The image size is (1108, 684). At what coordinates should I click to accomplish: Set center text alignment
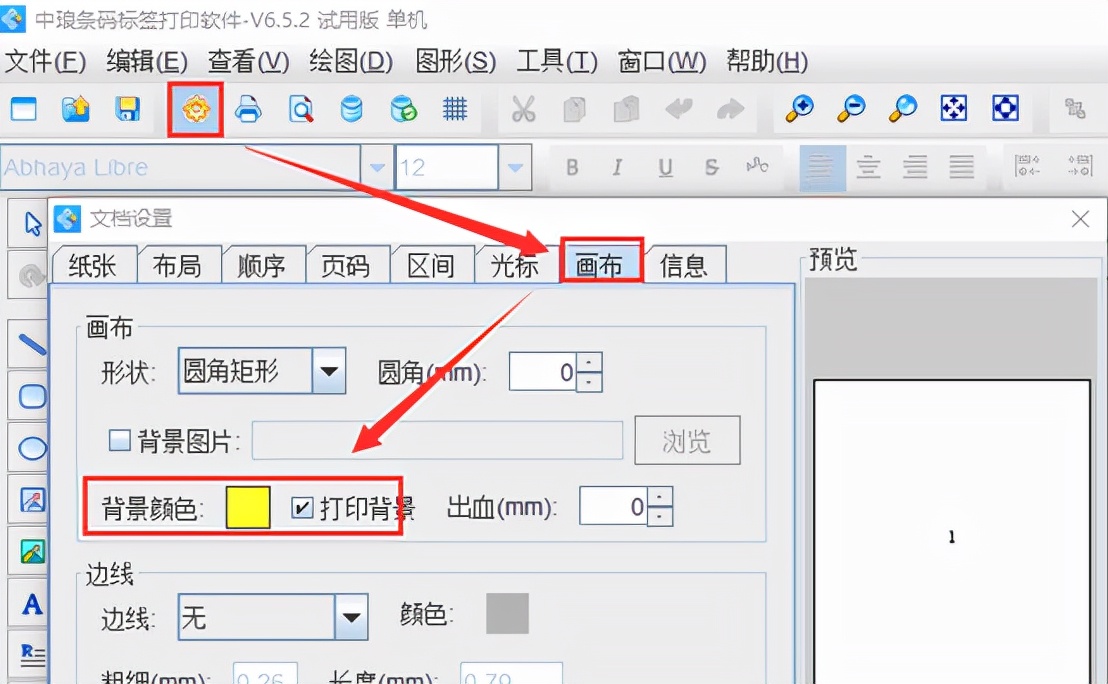[x=868, y=168]
